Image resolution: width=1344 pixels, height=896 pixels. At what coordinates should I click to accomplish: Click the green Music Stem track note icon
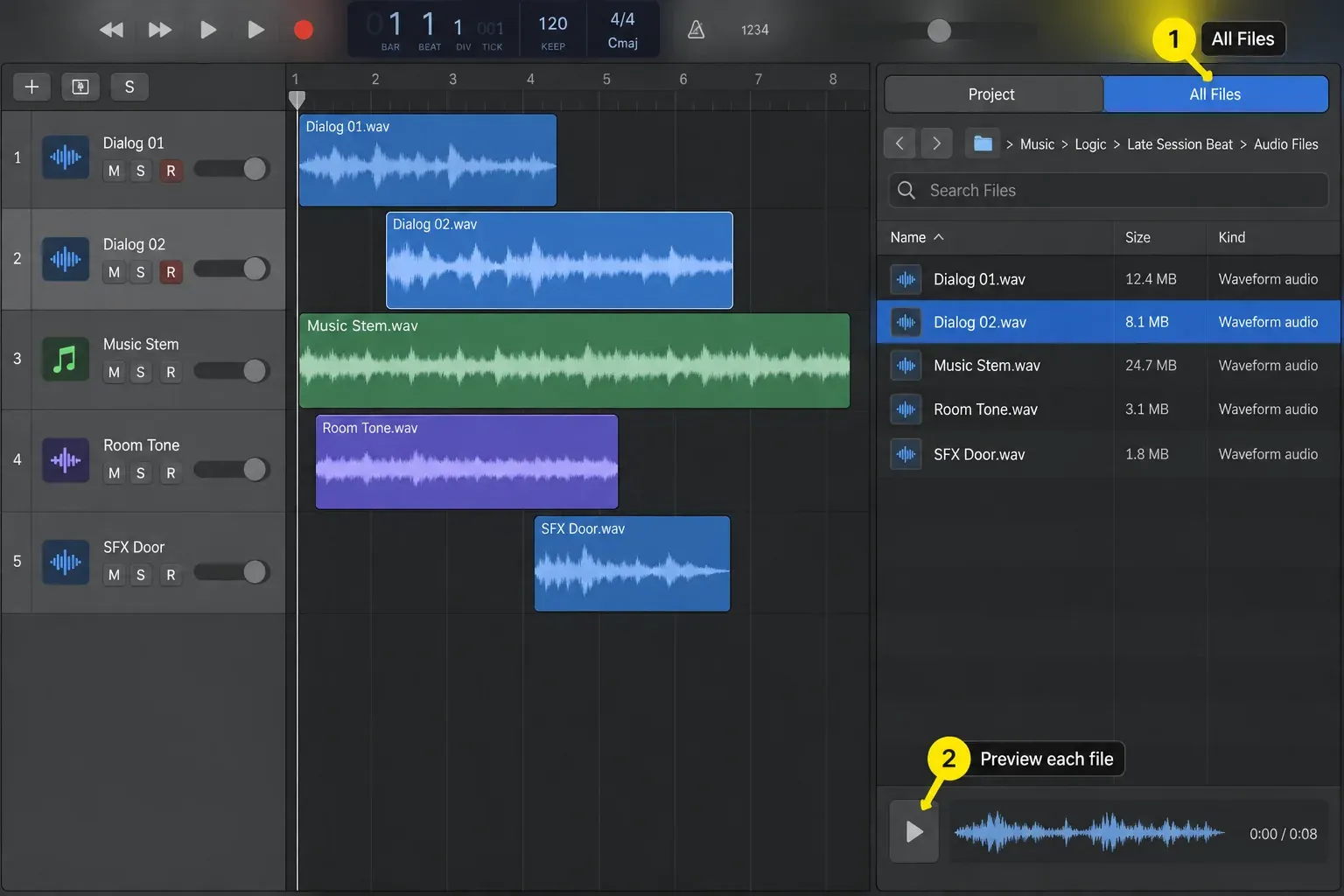click(66, 359)
